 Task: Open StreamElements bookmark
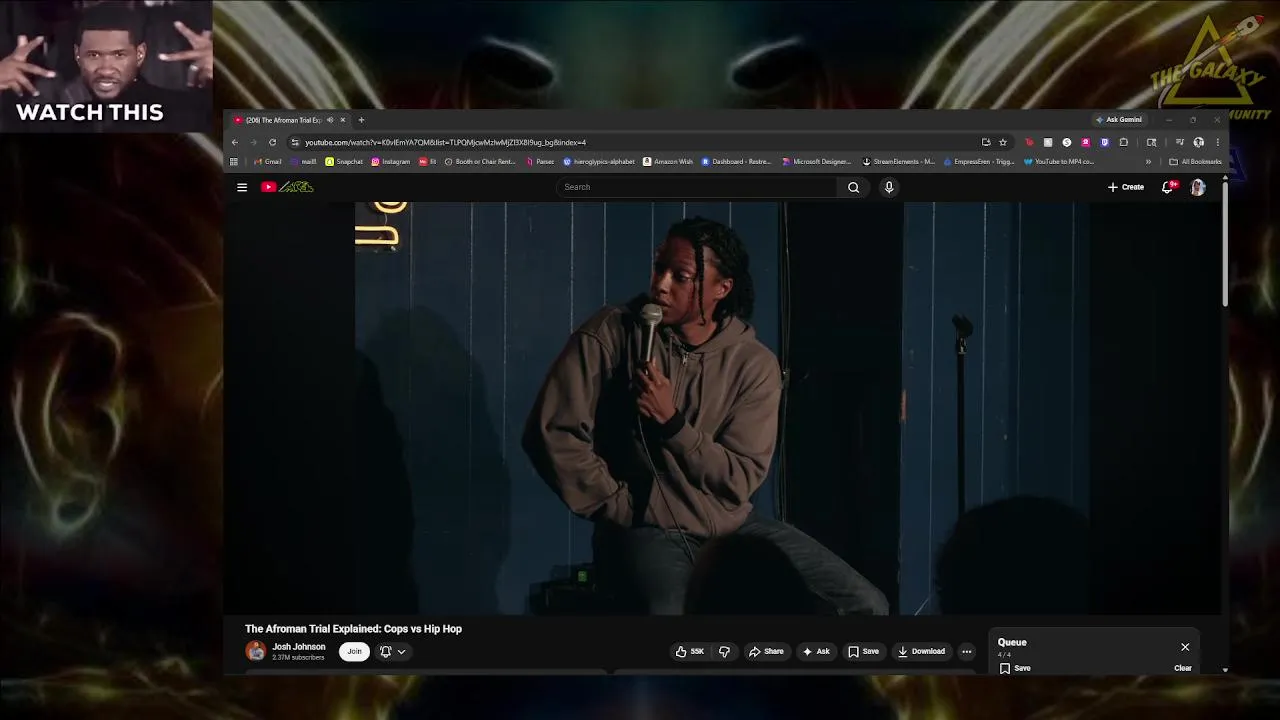click(899, 162)
